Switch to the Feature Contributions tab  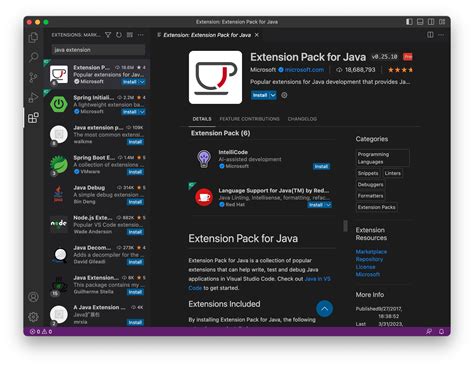[x=249, y=119]
